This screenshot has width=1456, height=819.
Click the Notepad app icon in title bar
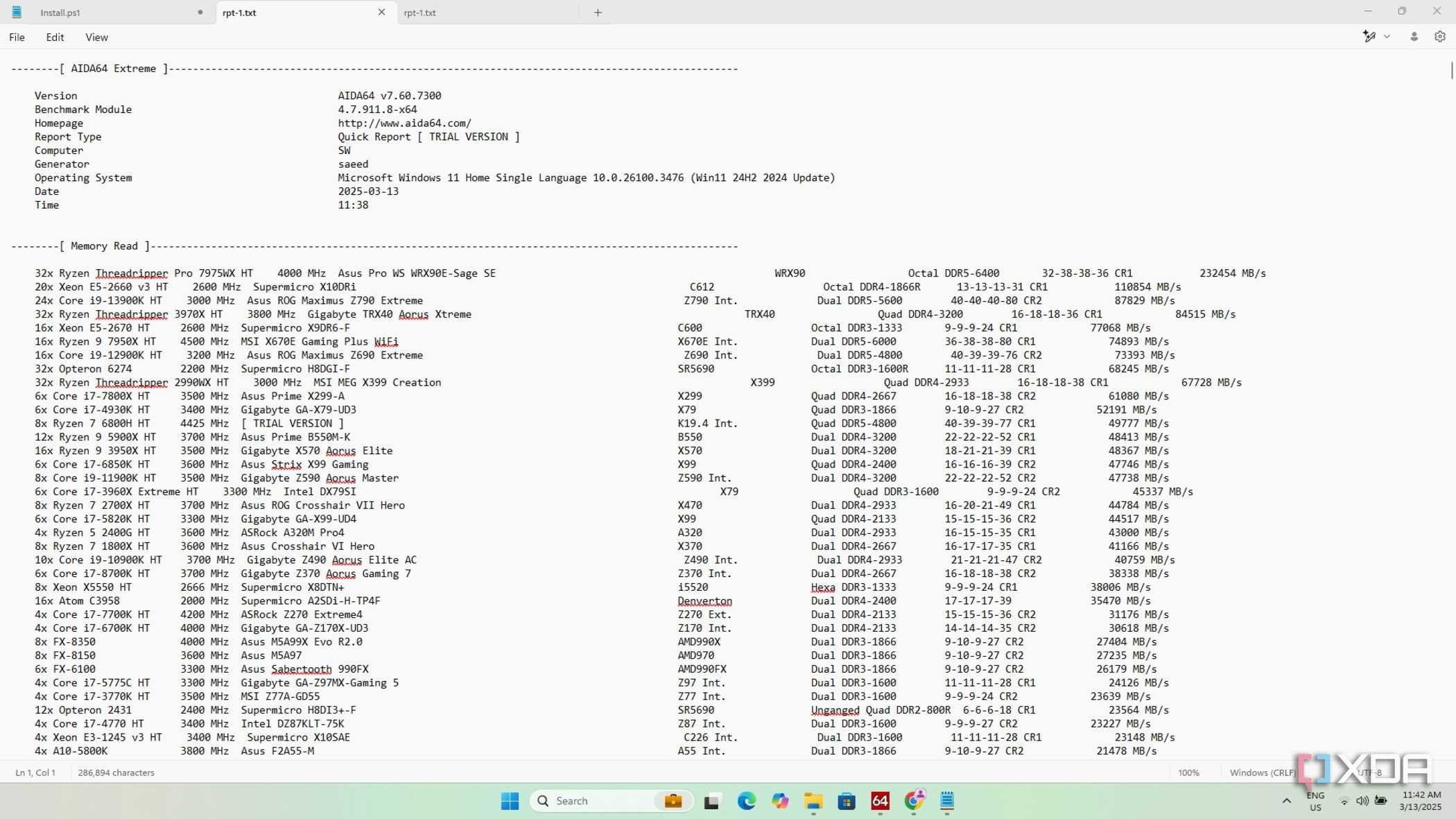tap(16, 12)
